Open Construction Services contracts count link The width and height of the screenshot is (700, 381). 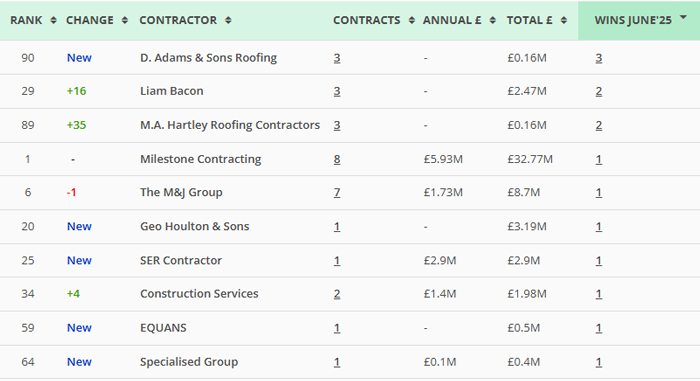[x=337, y=294]
